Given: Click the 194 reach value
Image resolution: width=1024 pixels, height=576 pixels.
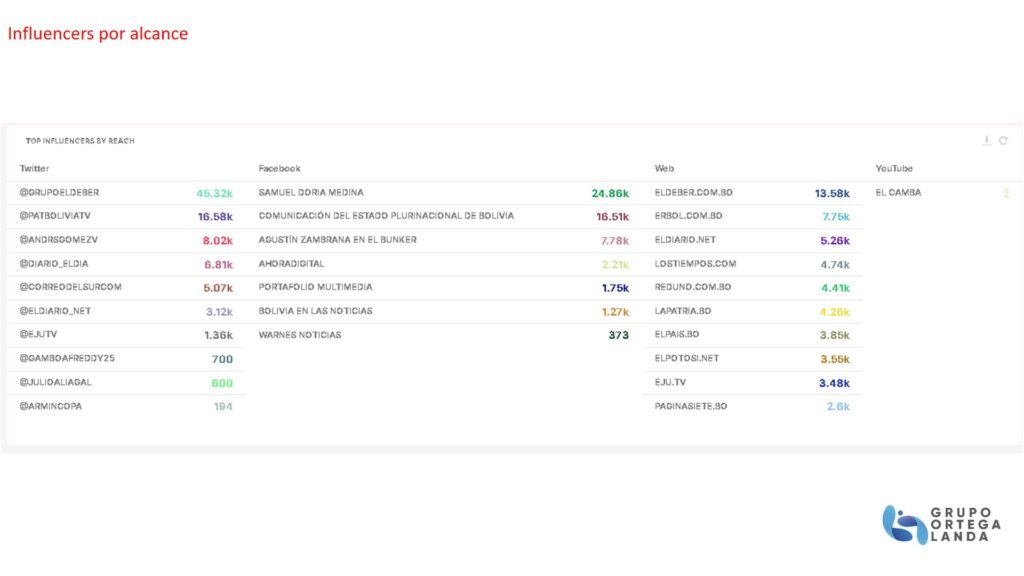Looking at the screenshot, I should pyautogui.click(x=223, y=406).
